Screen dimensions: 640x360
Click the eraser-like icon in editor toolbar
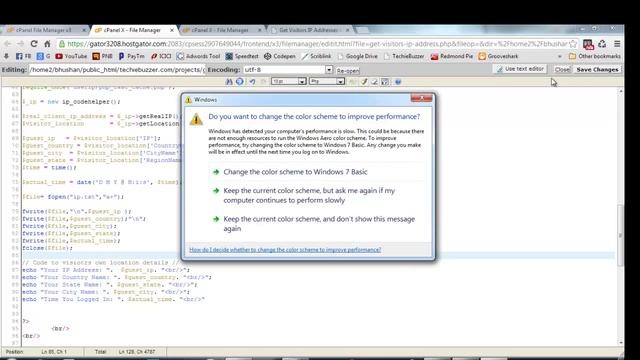click(374, 82)
